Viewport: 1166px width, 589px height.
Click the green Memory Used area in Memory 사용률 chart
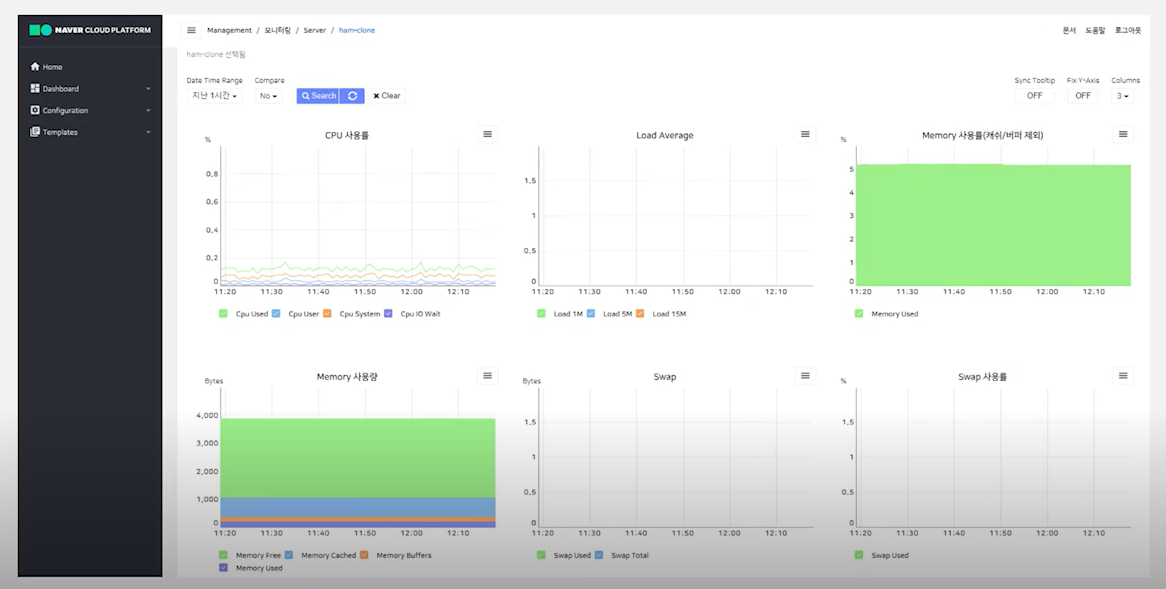(x=993, y=225)
